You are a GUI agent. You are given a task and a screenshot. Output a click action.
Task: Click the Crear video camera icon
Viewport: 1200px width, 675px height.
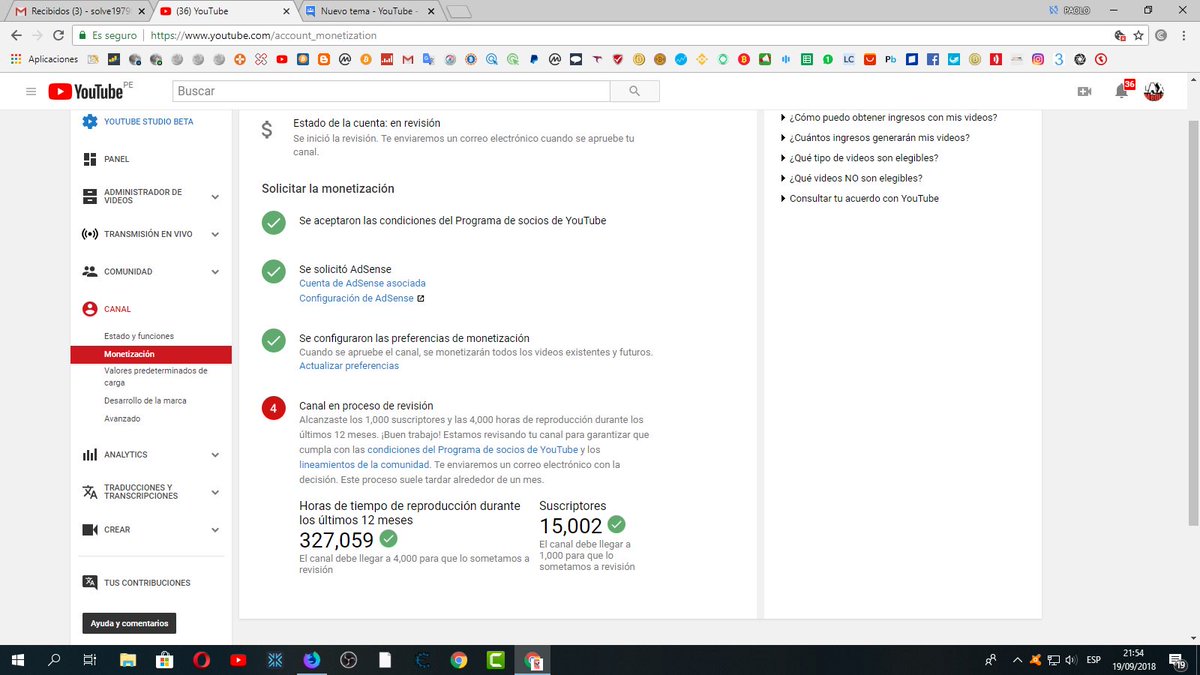90,530
